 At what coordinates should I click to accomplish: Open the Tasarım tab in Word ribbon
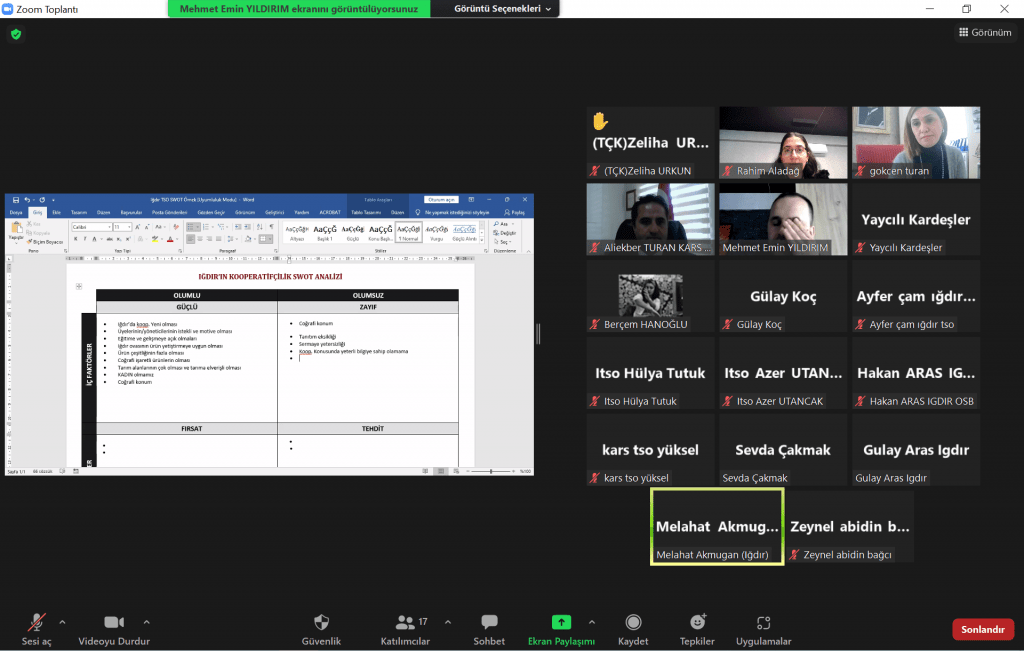(x=79, y=212)
